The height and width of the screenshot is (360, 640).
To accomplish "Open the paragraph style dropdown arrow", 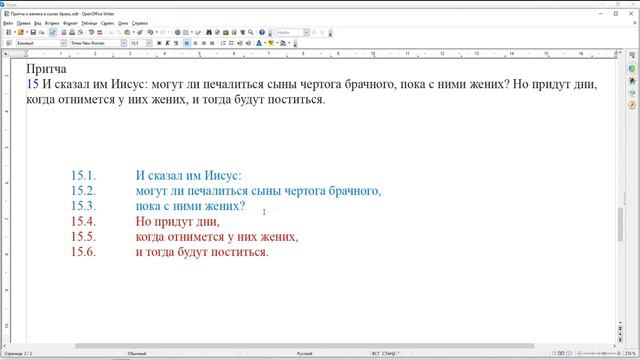I will [x=63, y=43].
